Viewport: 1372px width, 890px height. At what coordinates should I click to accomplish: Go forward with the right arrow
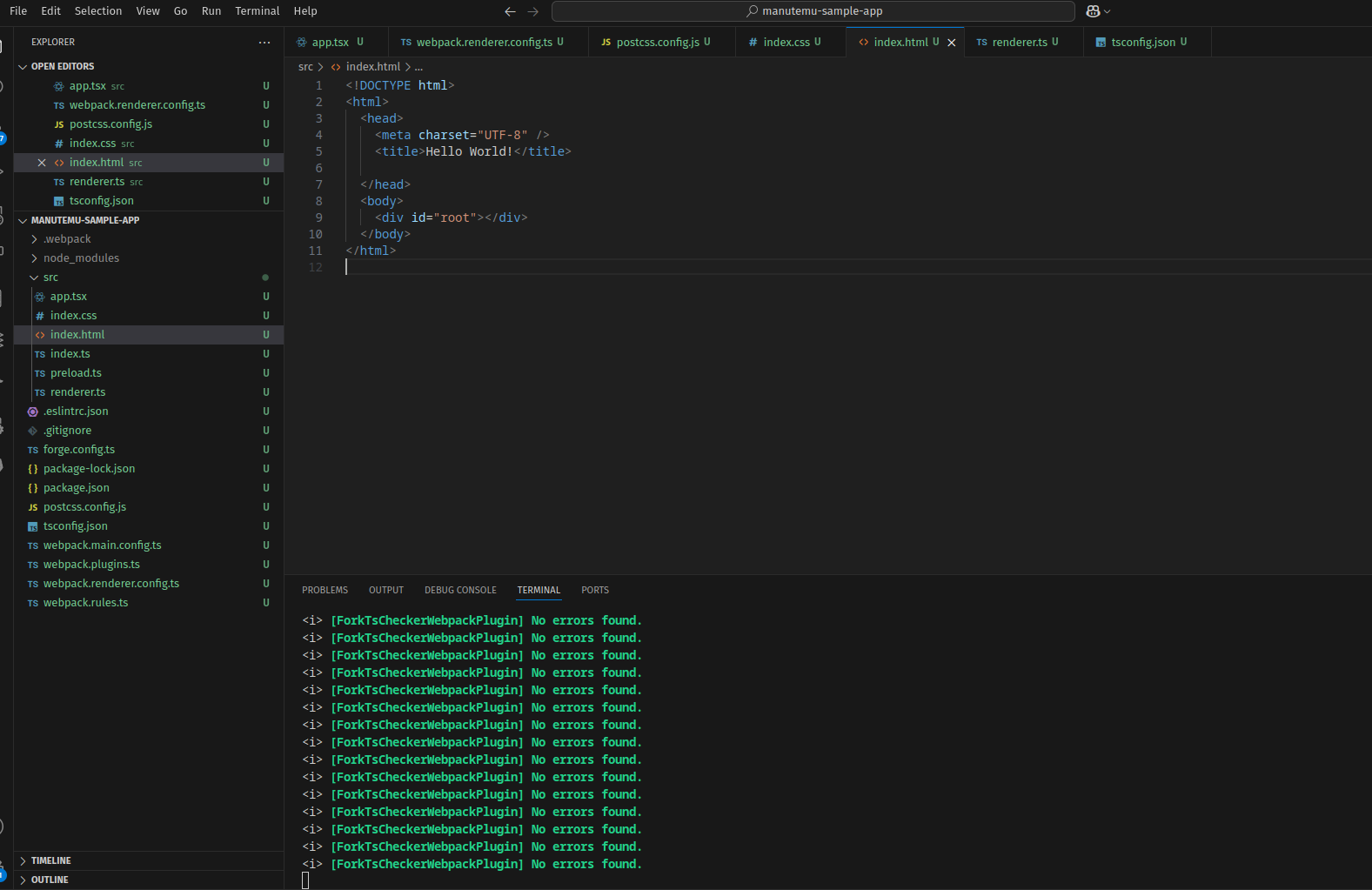(533, 11)
